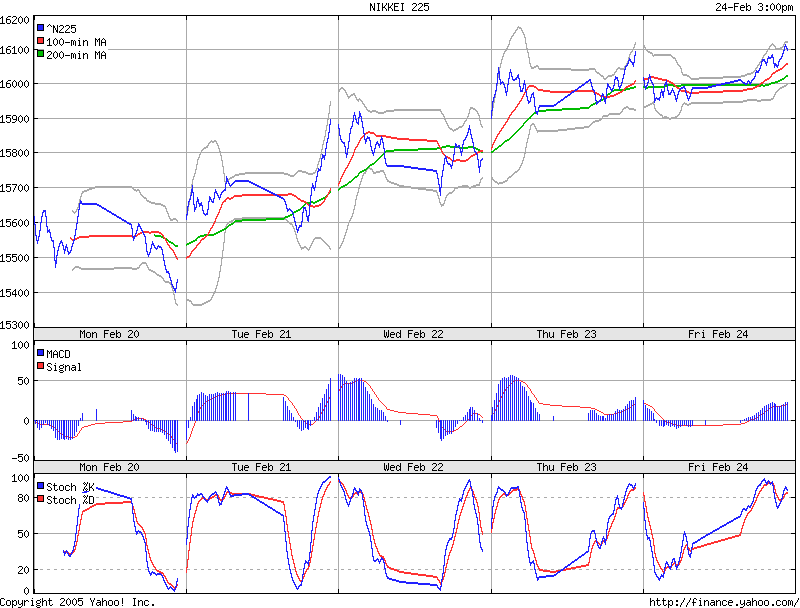Click Tue Feb 21 under the MACD chart
The height and width of the screenshot is (608, 800).
[x=261, y=467]
